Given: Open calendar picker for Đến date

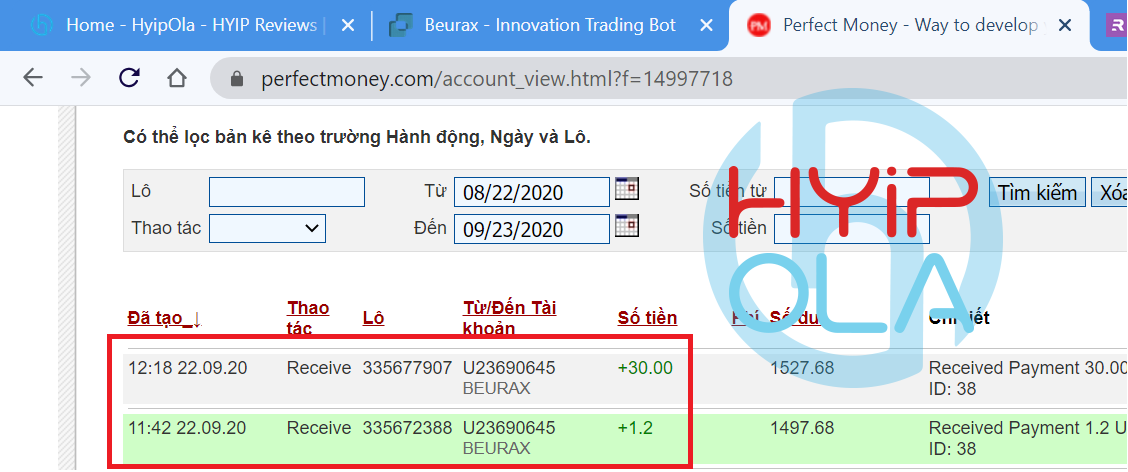Looking at the screenshot, I should tap(627, 225).
